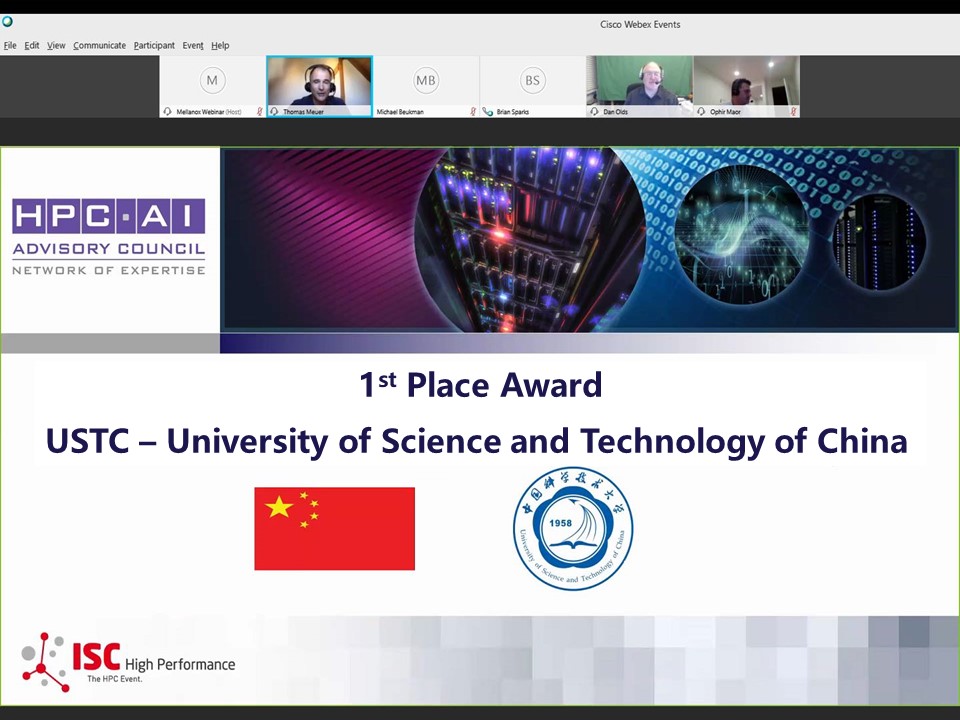The image size is (960, 720).
Task: Click the 'Dan Olds' name label
Action: 615,112
